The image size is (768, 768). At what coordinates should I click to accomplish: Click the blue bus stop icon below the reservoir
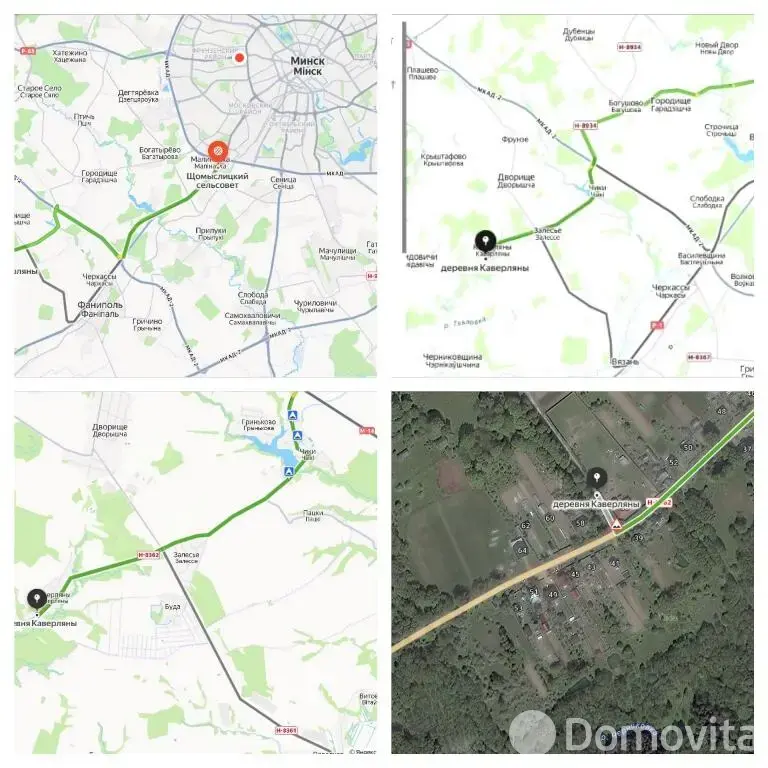click(x=289, y=471)
